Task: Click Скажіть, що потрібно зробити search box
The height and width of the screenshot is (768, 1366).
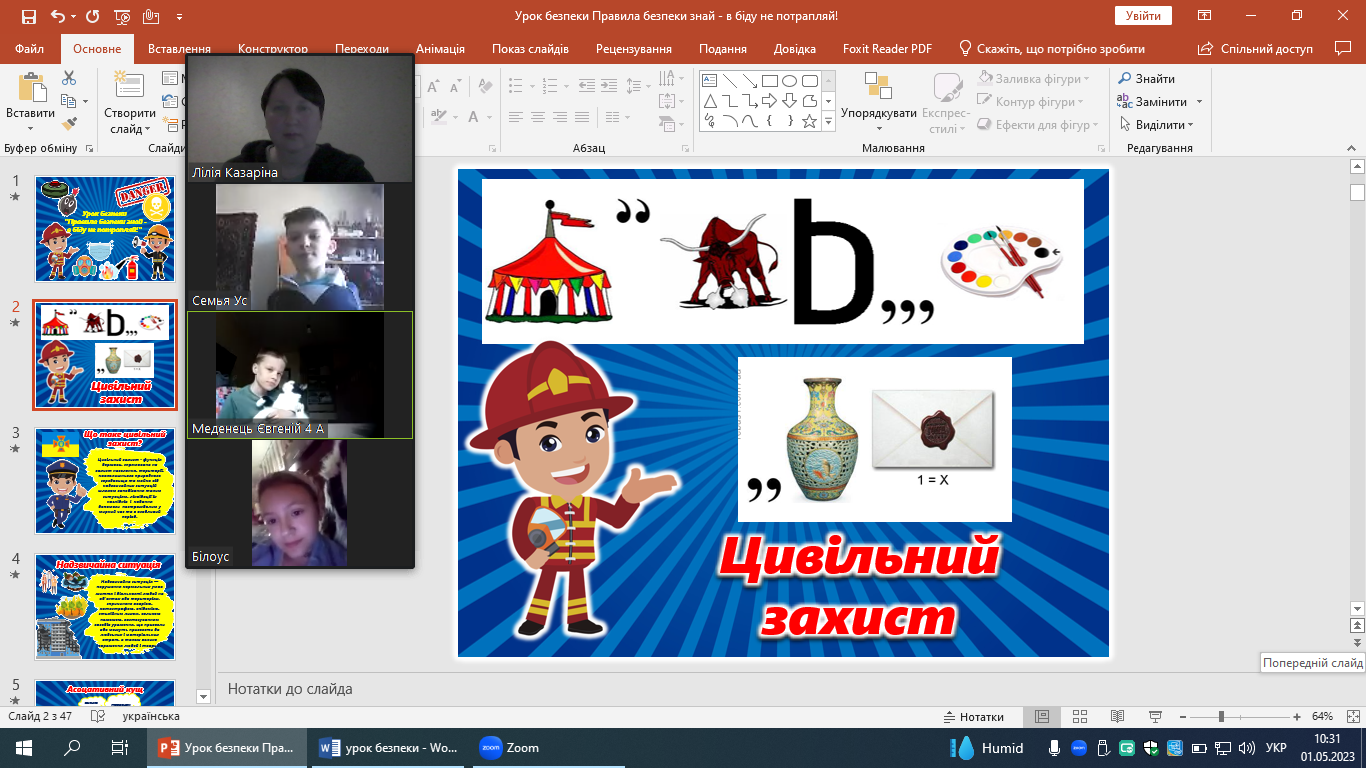Action: click(x=1051, y=49)
